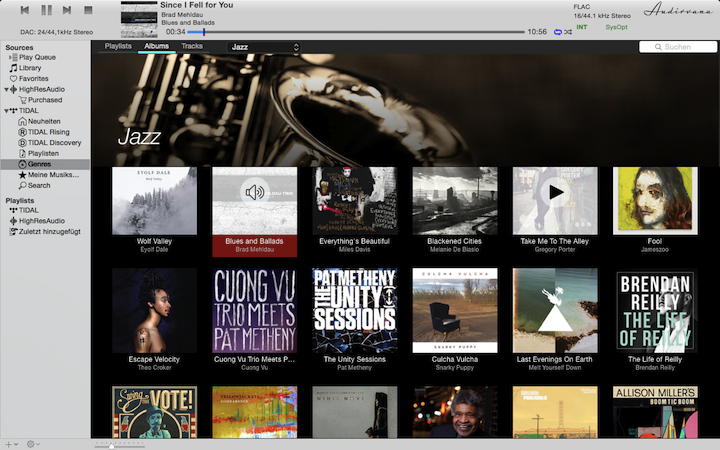Image resolution: width=720 pixels, height=450 pixels.
Task: Open the Culcha Vulcha album
Action: click(x=455, y=310)
